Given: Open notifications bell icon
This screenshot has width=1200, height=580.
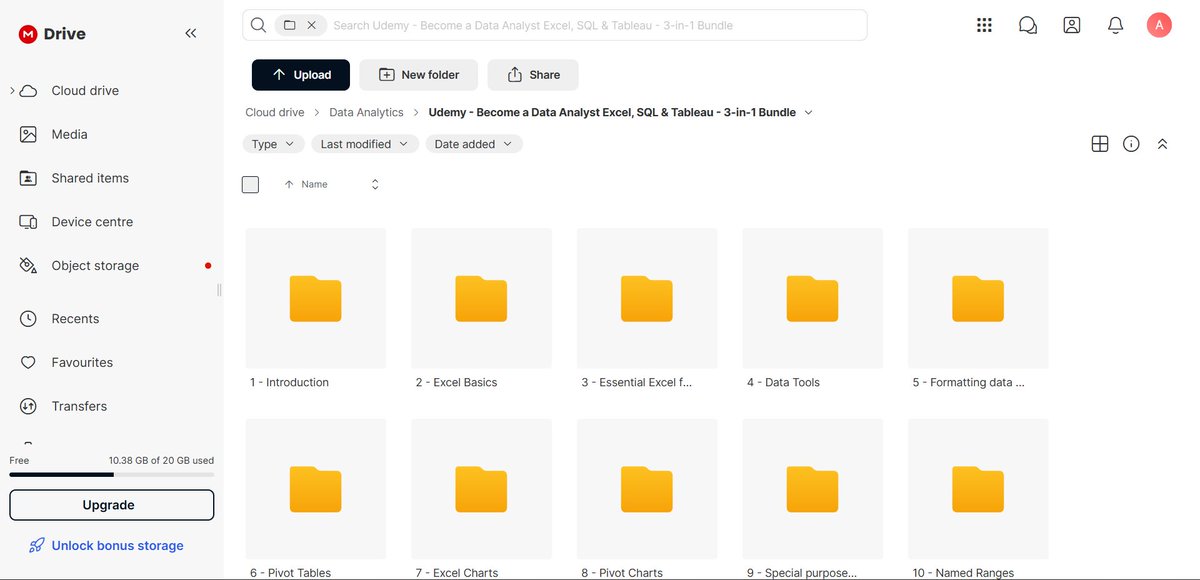Looking at the screenshot, I should [x=1116, y=25].
